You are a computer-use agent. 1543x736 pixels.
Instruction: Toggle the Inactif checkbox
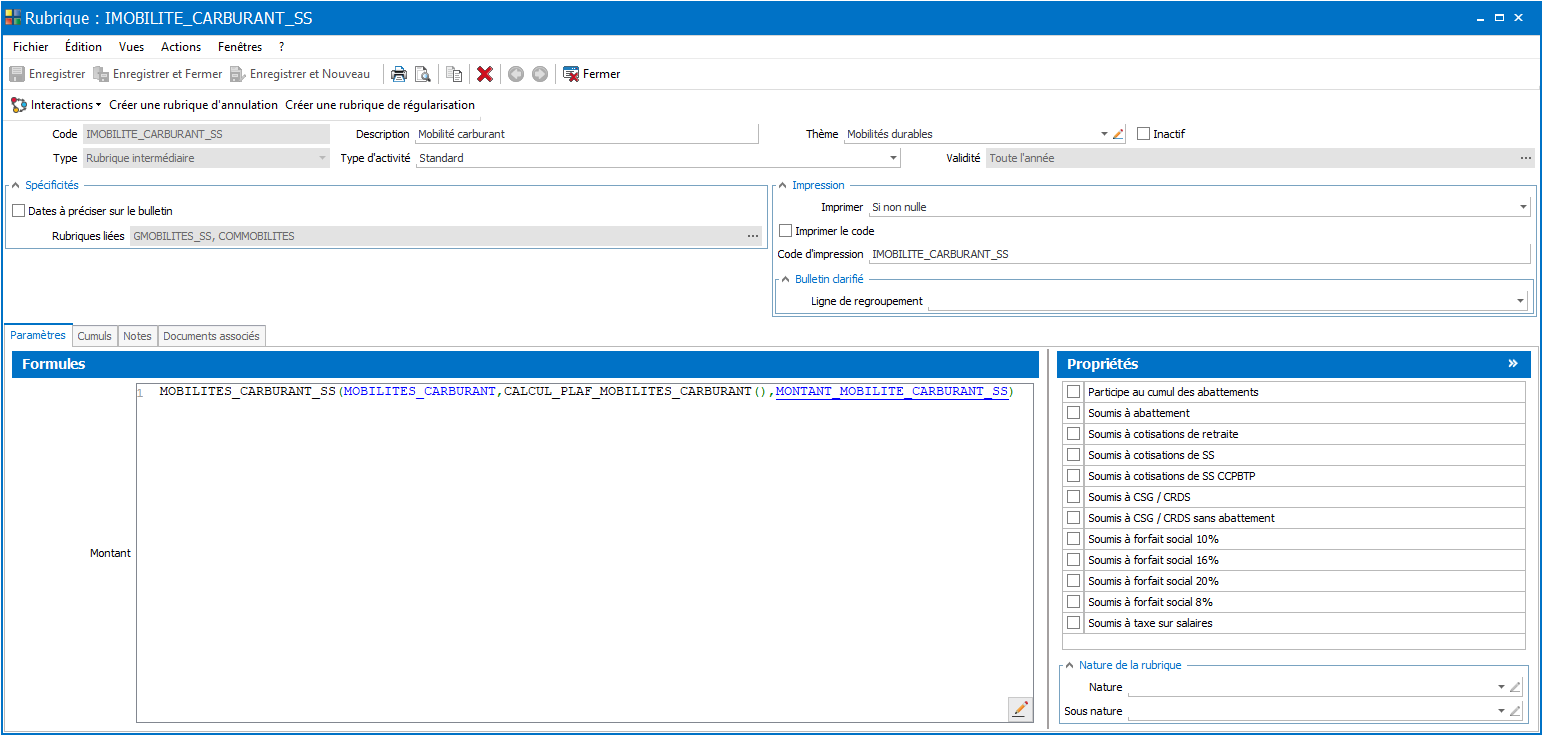(1144, 134)
